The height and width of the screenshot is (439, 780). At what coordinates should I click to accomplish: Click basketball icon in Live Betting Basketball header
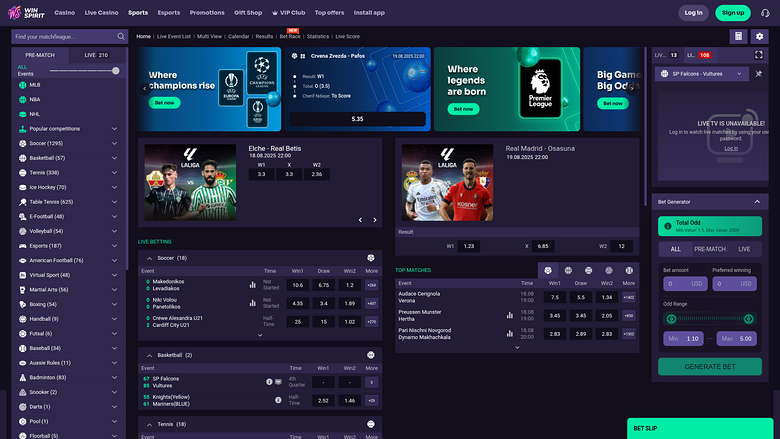[x=371, y=355]
